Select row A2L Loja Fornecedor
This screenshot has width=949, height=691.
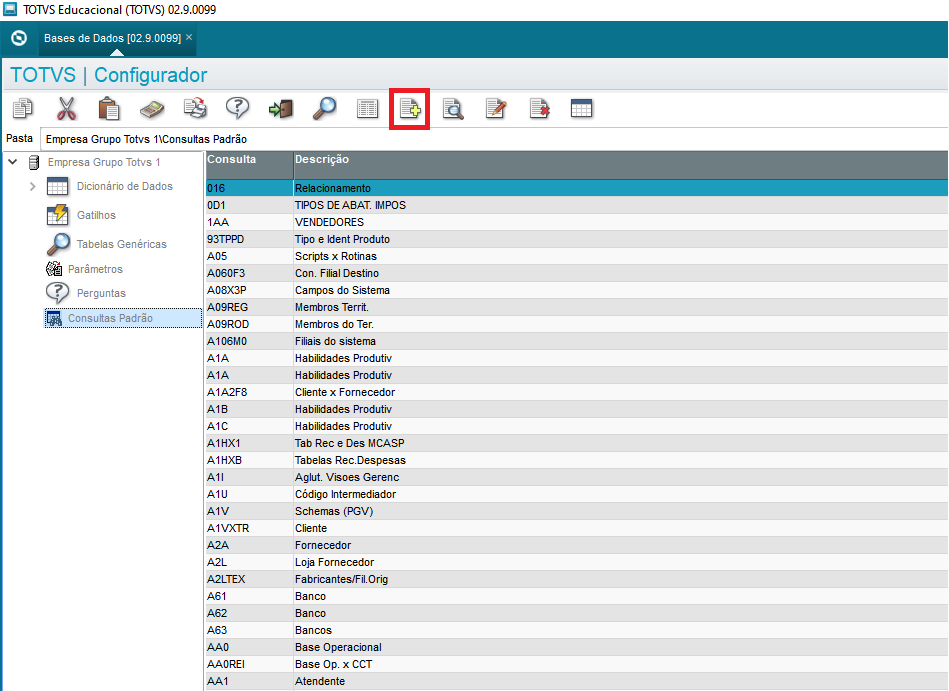coord(577,562)
